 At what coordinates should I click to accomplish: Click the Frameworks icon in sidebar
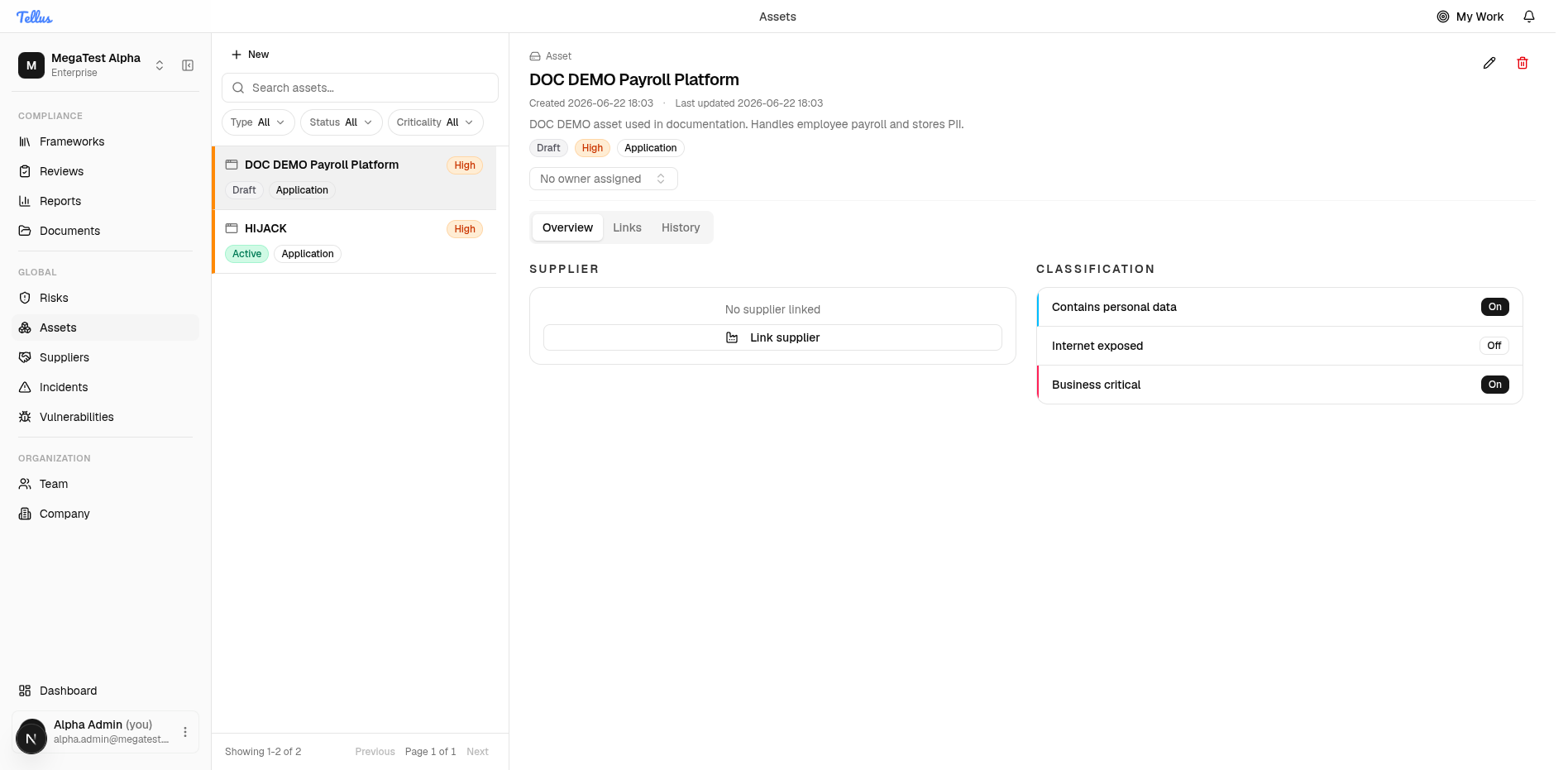click(x=25, y=141)
